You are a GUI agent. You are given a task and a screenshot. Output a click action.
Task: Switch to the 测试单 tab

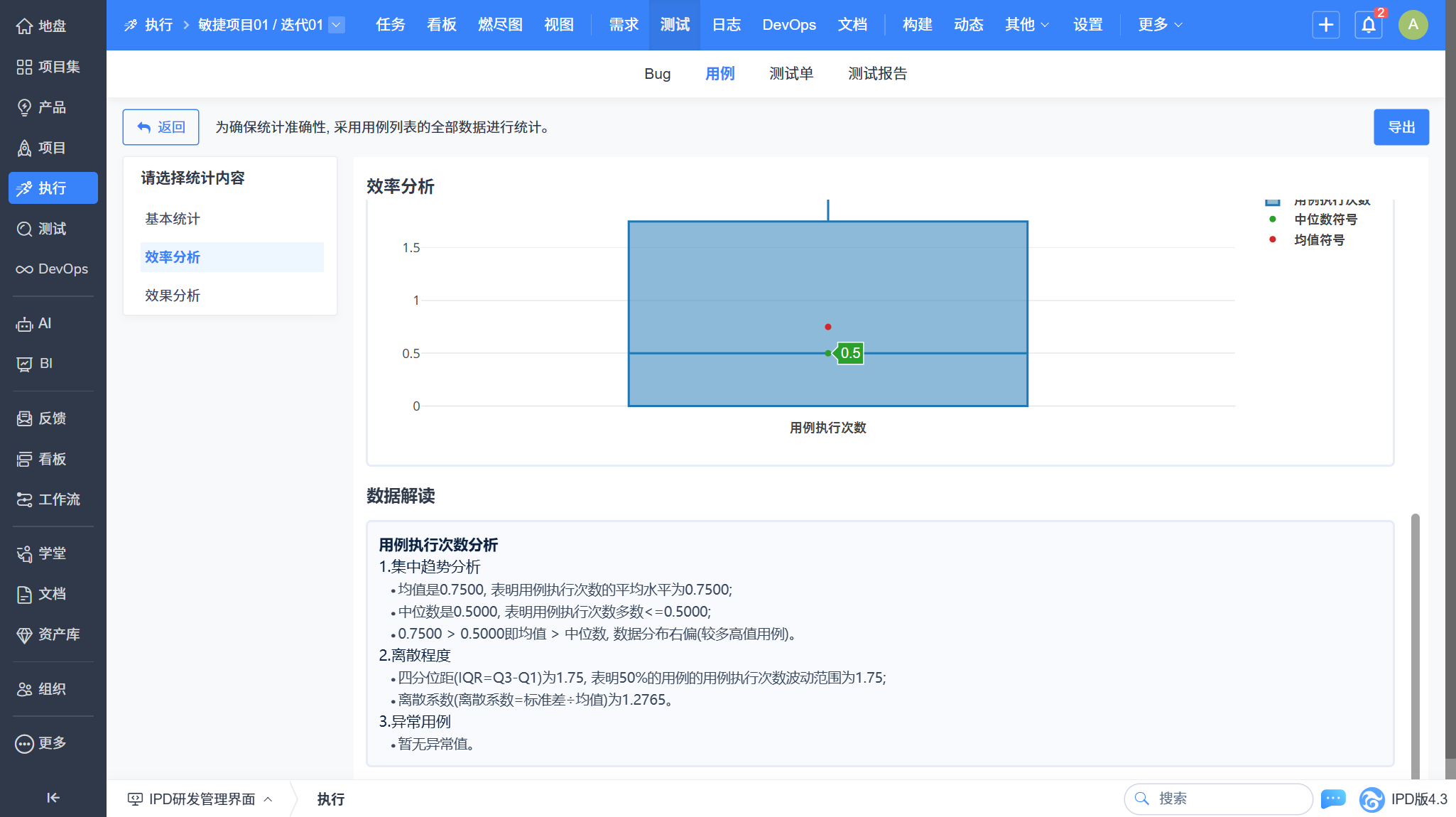coord(791,74)
